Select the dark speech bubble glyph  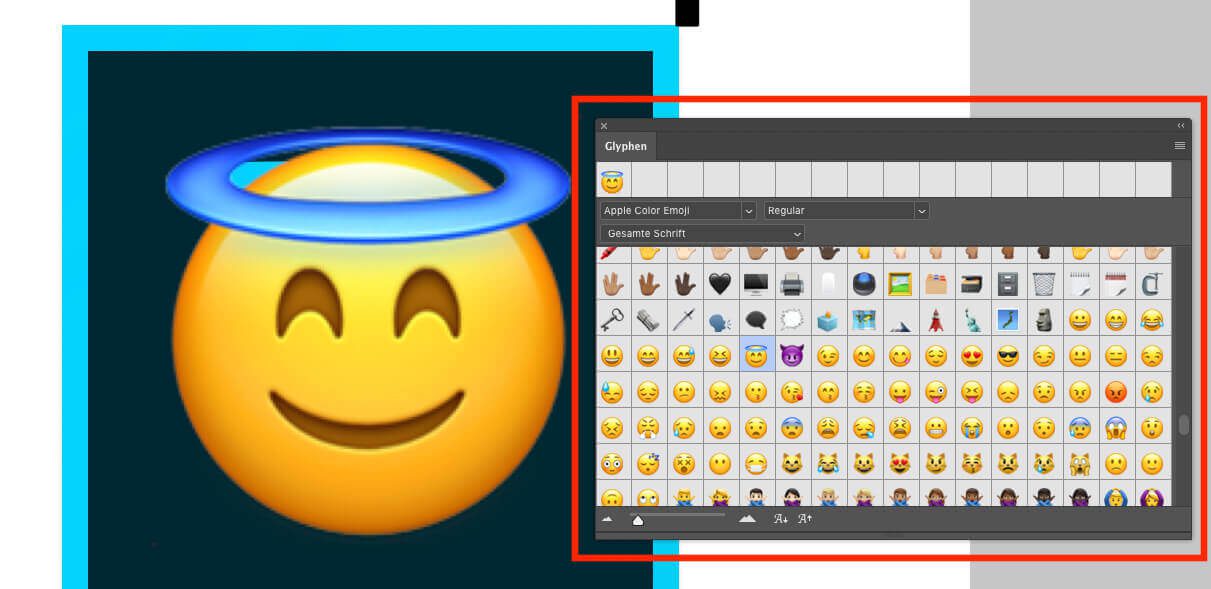(756, 320)
